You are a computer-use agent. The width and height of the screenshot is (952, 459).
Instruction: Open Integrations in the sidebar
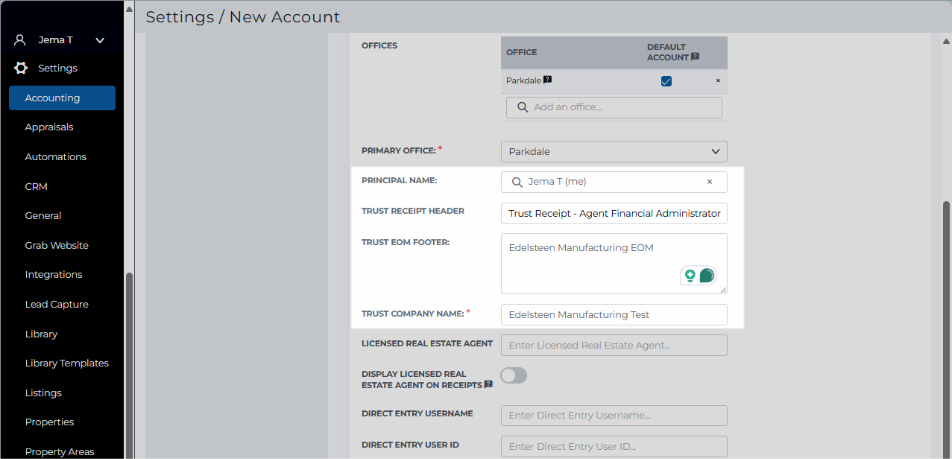(53, 274)
